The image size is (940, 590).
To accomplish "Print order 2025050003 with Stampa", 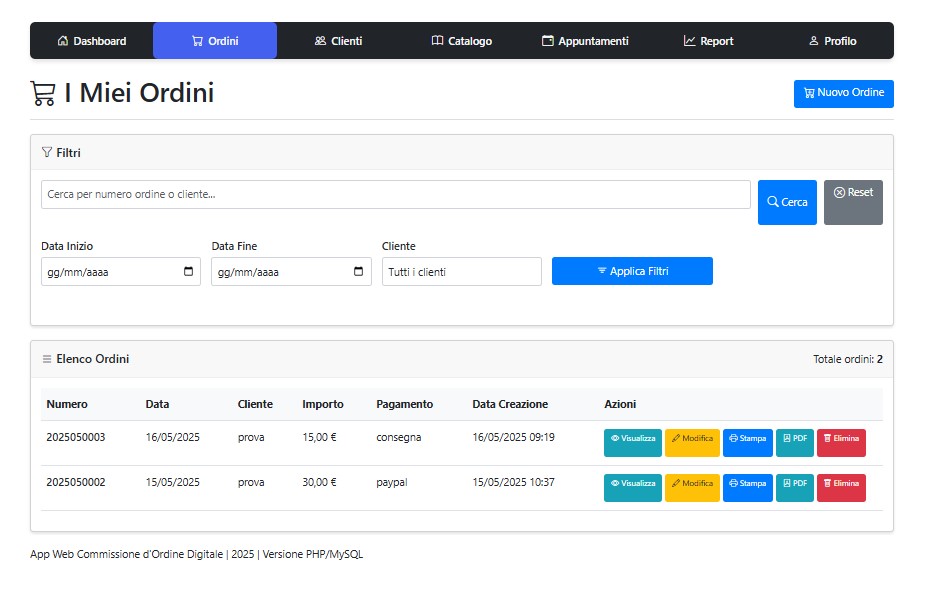I will (x=747, y=439).
